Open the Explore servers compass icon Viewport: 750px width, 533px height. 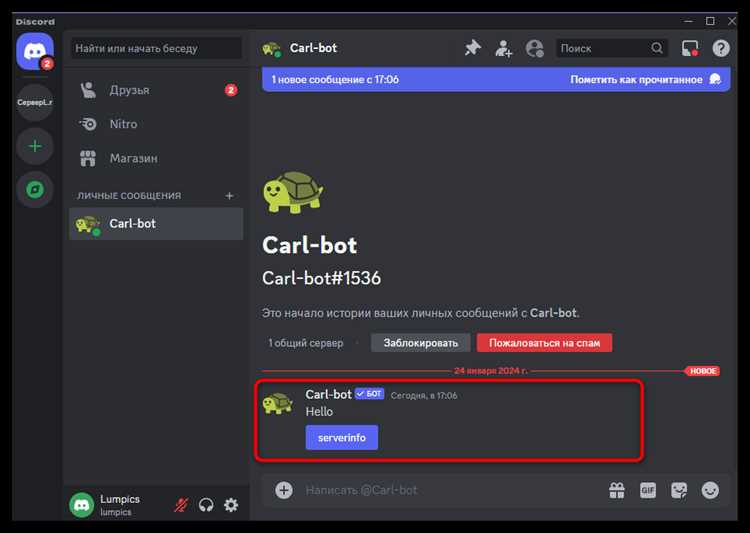coord(35,189)
